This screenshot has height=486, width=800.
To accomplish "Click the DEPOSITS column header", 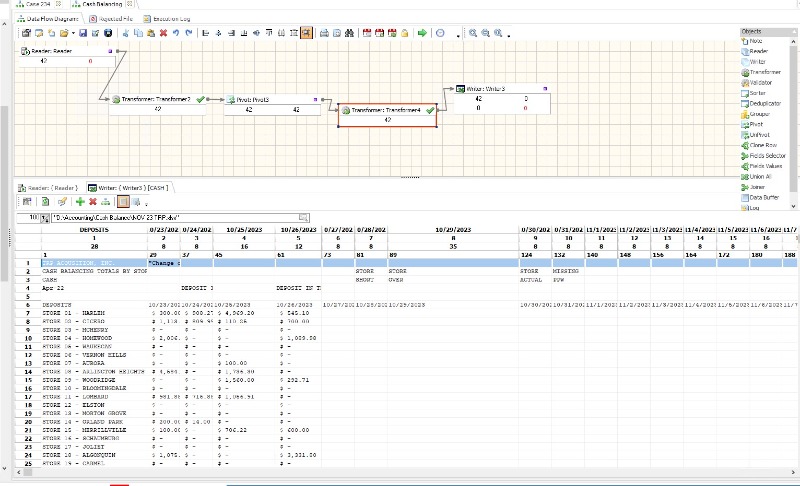I will click(94, 230).
